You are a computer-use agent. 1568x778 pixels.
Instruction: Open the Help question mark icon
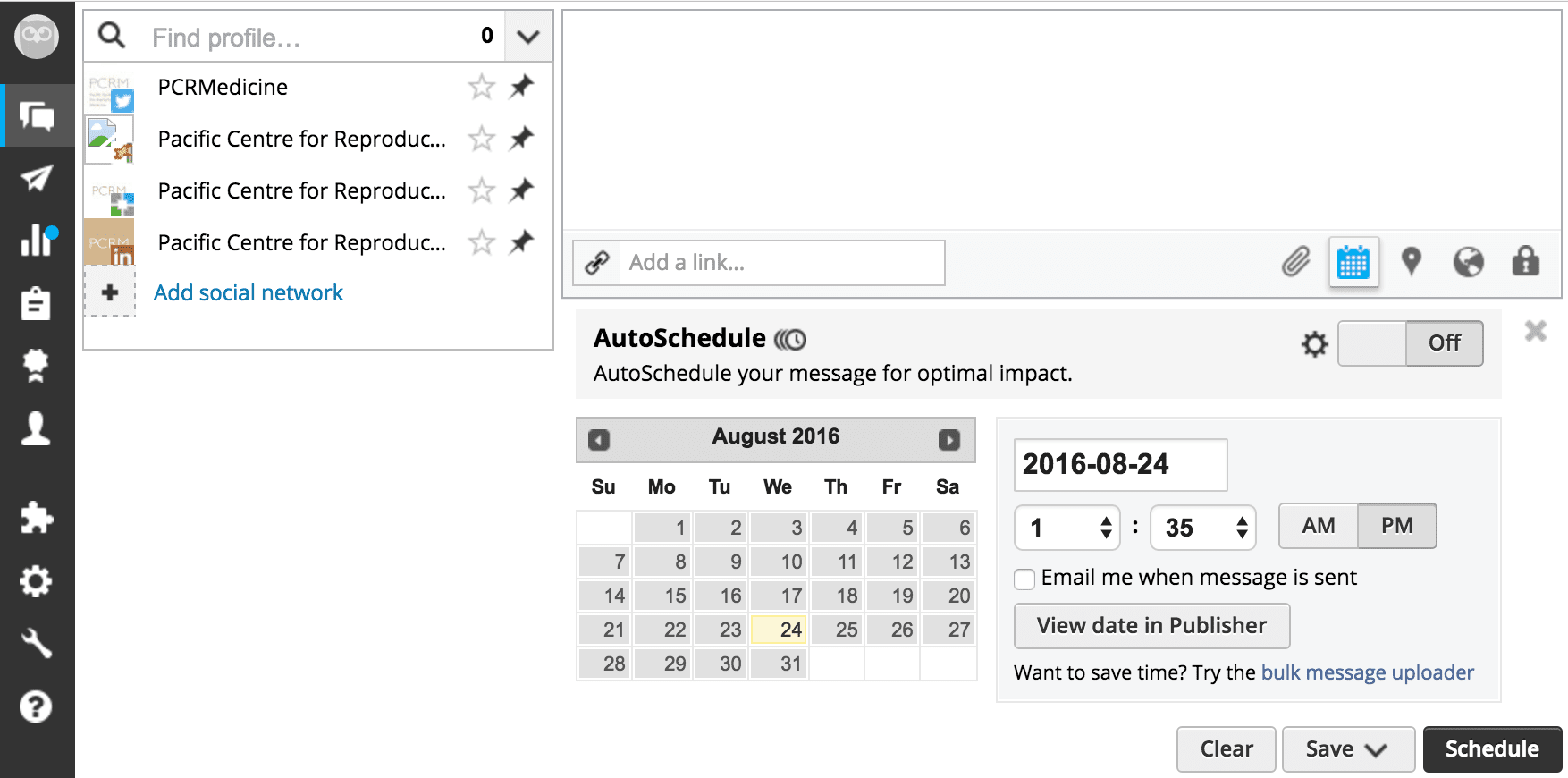point(36,706)
